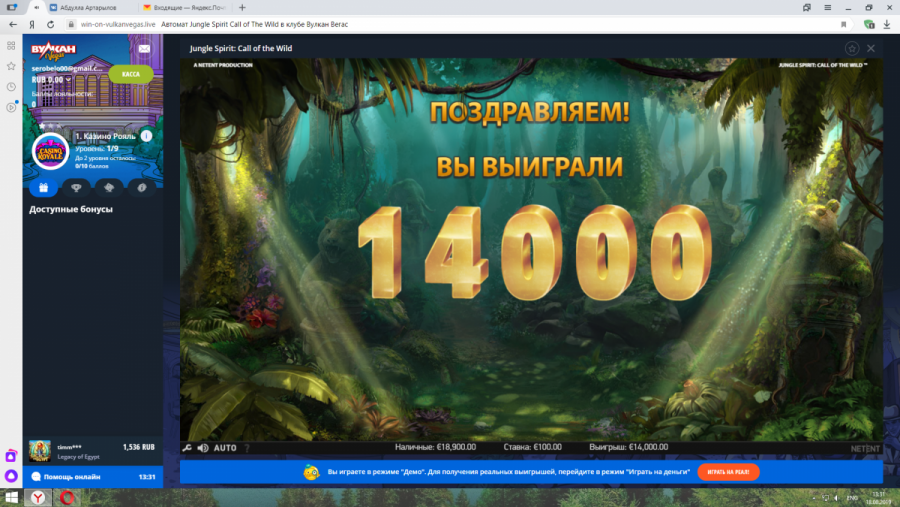Bookmark this page in address bar
The width and height of the screenshot is (900, 507).
[x=843, y=24]
